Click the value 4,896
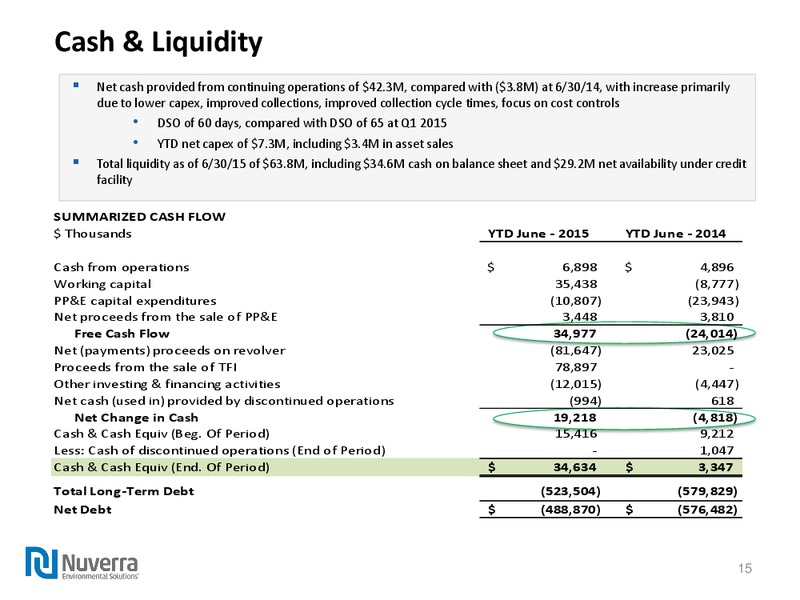This screenshot has width=800, height=600. [717, 267]
